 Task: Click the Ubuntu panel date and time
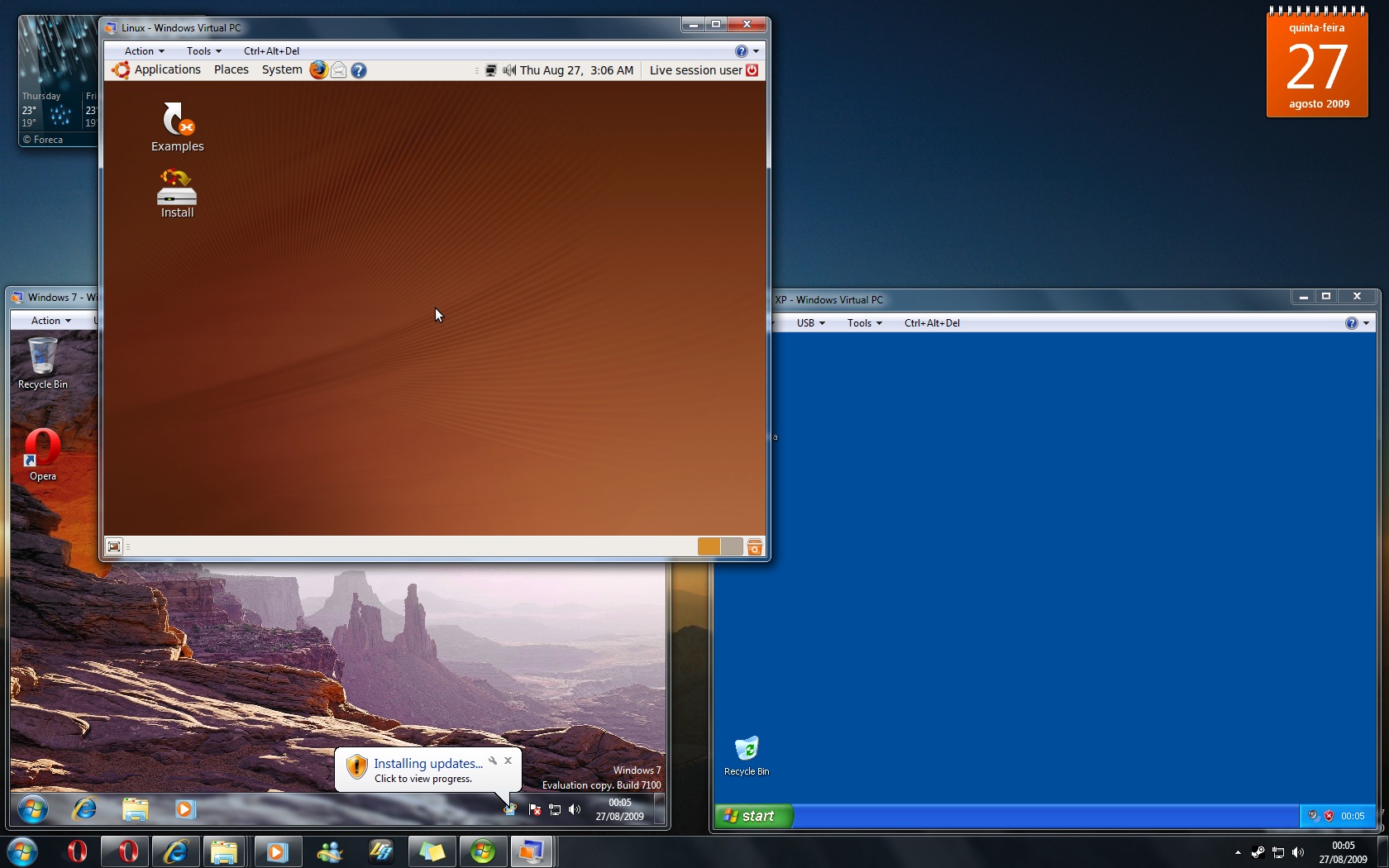[x=576, y=70]
